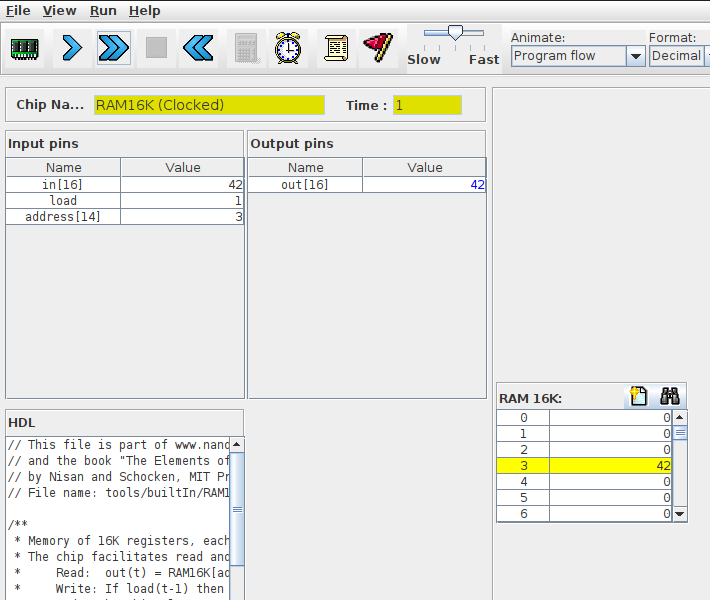The height and width of the screenshot is (600, 710).
Task: Click the fast forward Run button
Action: point(114,47)
